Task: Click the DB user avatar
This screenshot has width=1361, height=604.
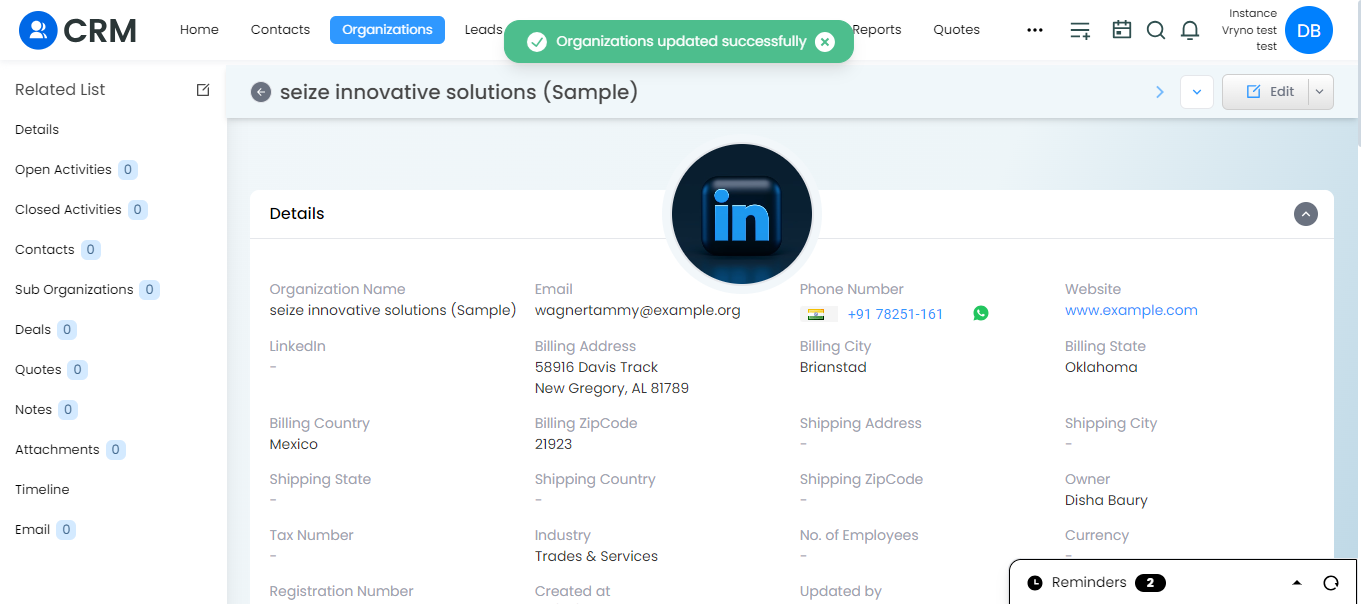Action: coord(1308,30)
